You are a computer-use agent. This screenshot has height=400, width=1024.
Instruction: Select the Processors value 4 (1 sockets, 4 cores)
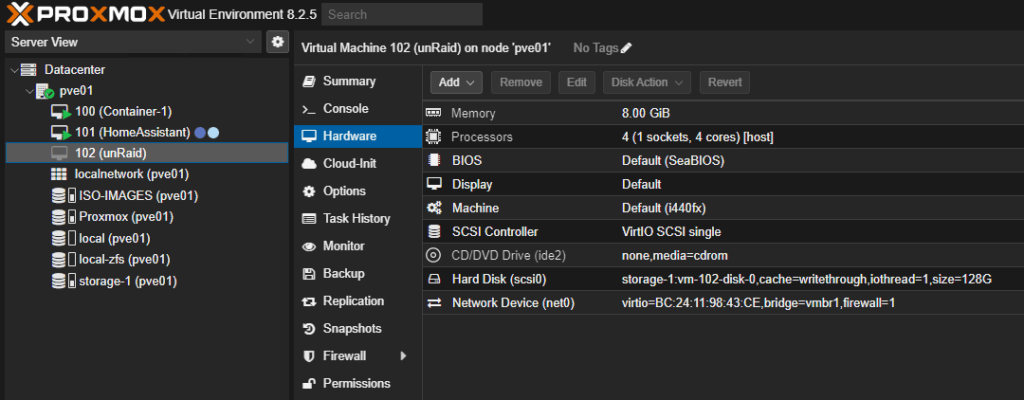click(x=698, y=137)
